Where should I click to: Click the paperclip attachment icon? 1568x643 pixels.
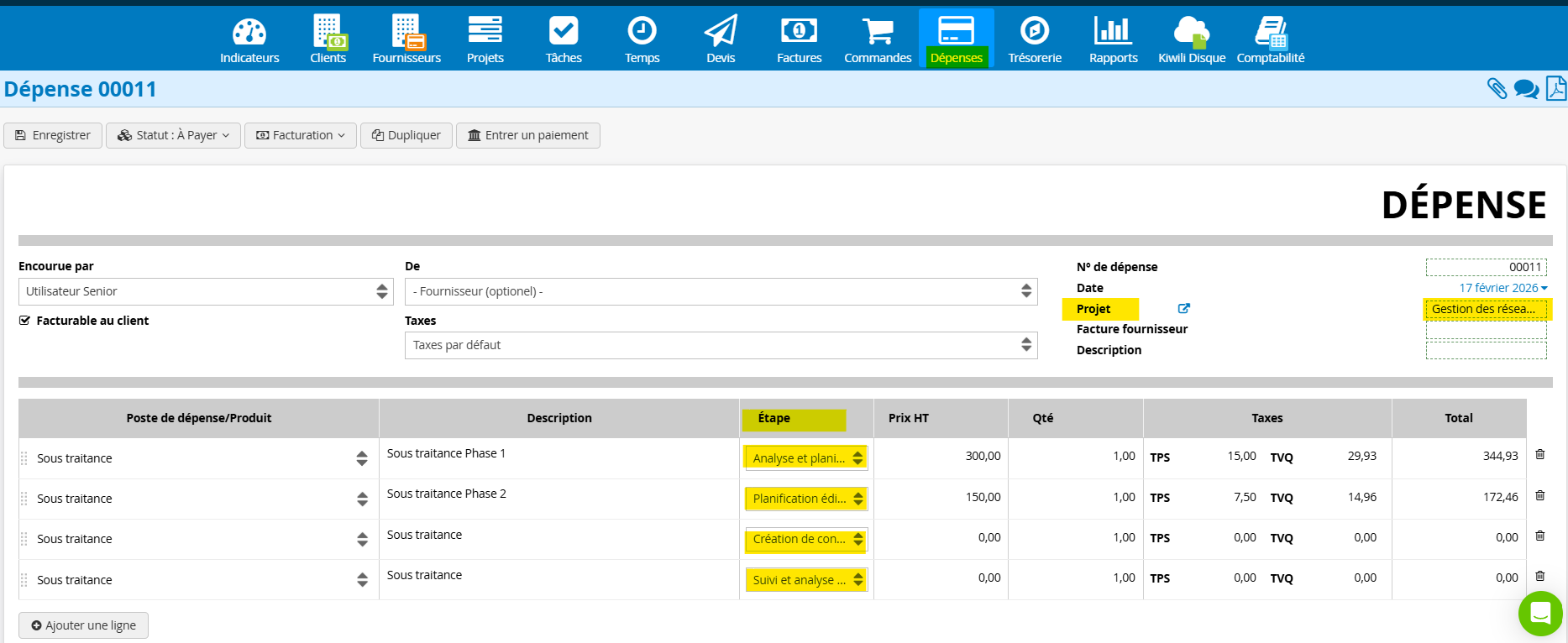[x=1497, y=89]
